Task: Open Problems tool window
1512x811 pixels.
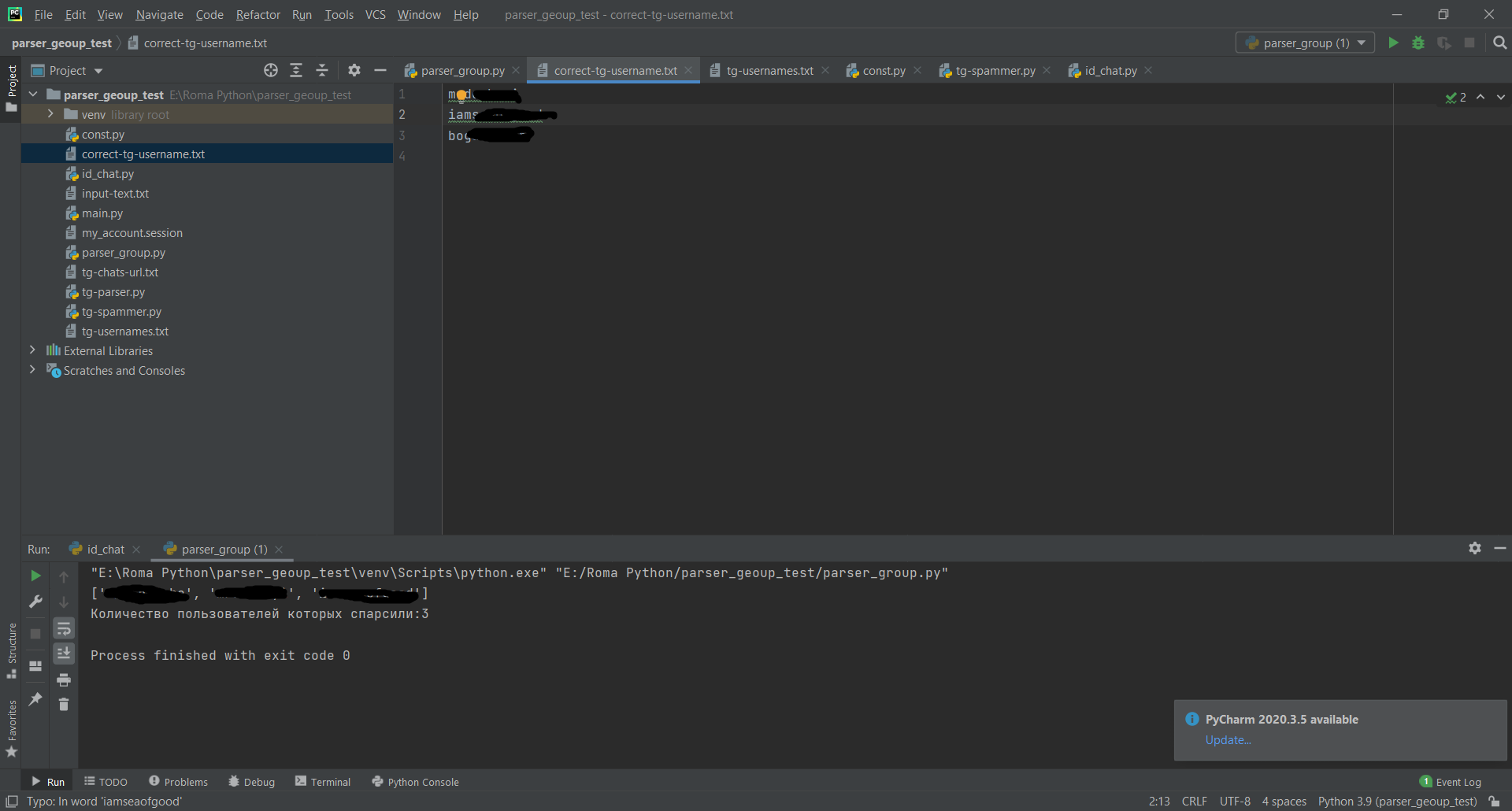Action: click(178, 782)
